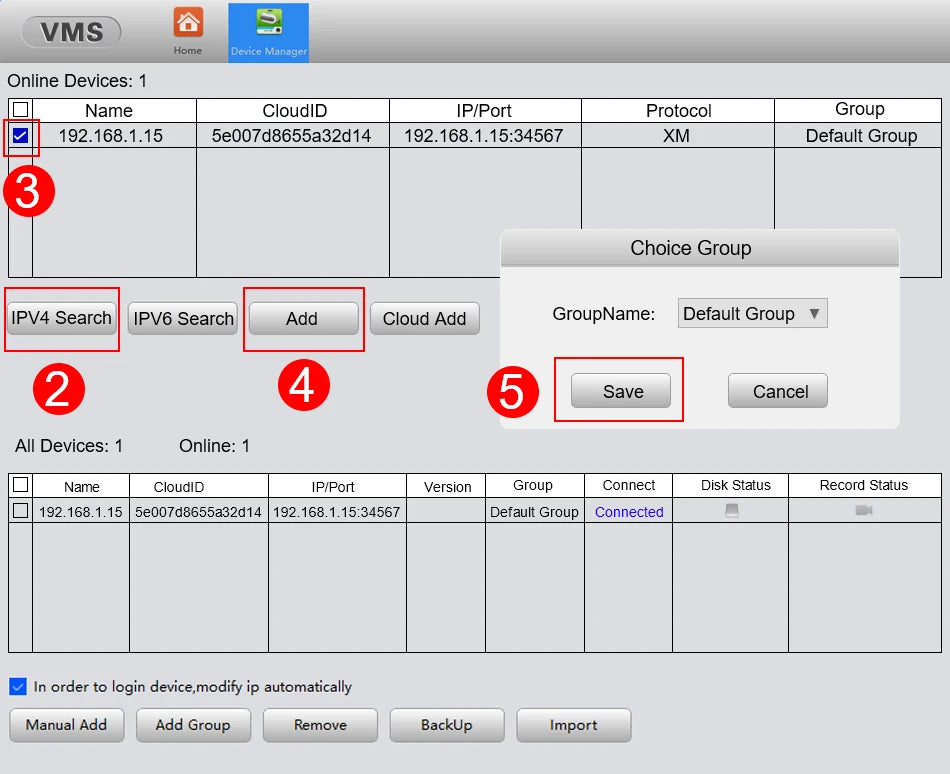Click the record status camera icon

(864, 511)
